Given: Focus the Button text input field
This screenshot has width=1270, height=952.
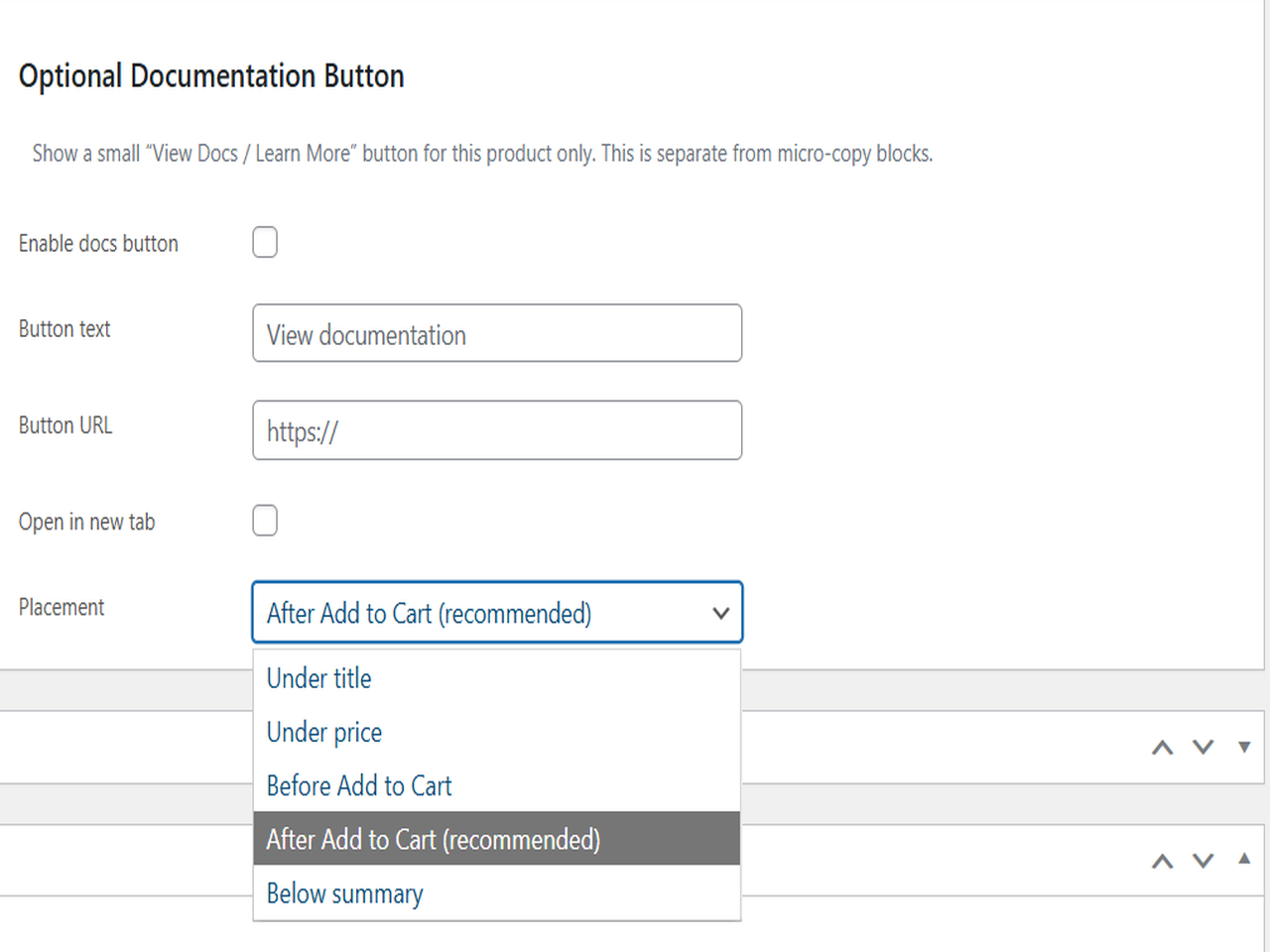Looking at the screenshot, I should [496, 334].
